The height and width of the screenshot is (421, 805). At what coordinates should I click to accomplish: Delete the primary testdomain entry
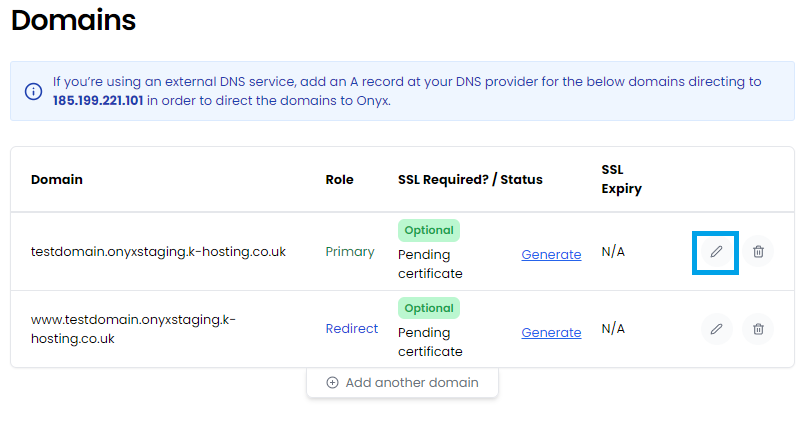pyautogui.click(x=758, y=252)
